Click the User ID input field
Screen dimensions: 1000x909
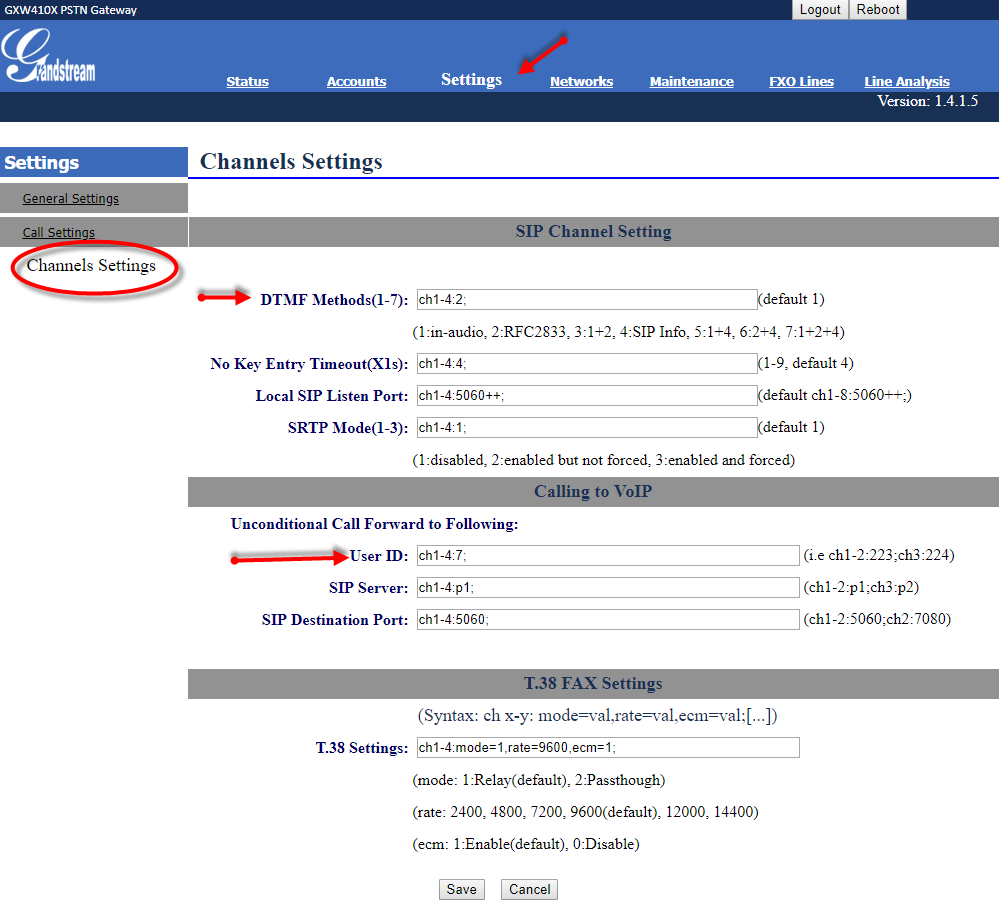pyautogui.click(x=608, y=556)
